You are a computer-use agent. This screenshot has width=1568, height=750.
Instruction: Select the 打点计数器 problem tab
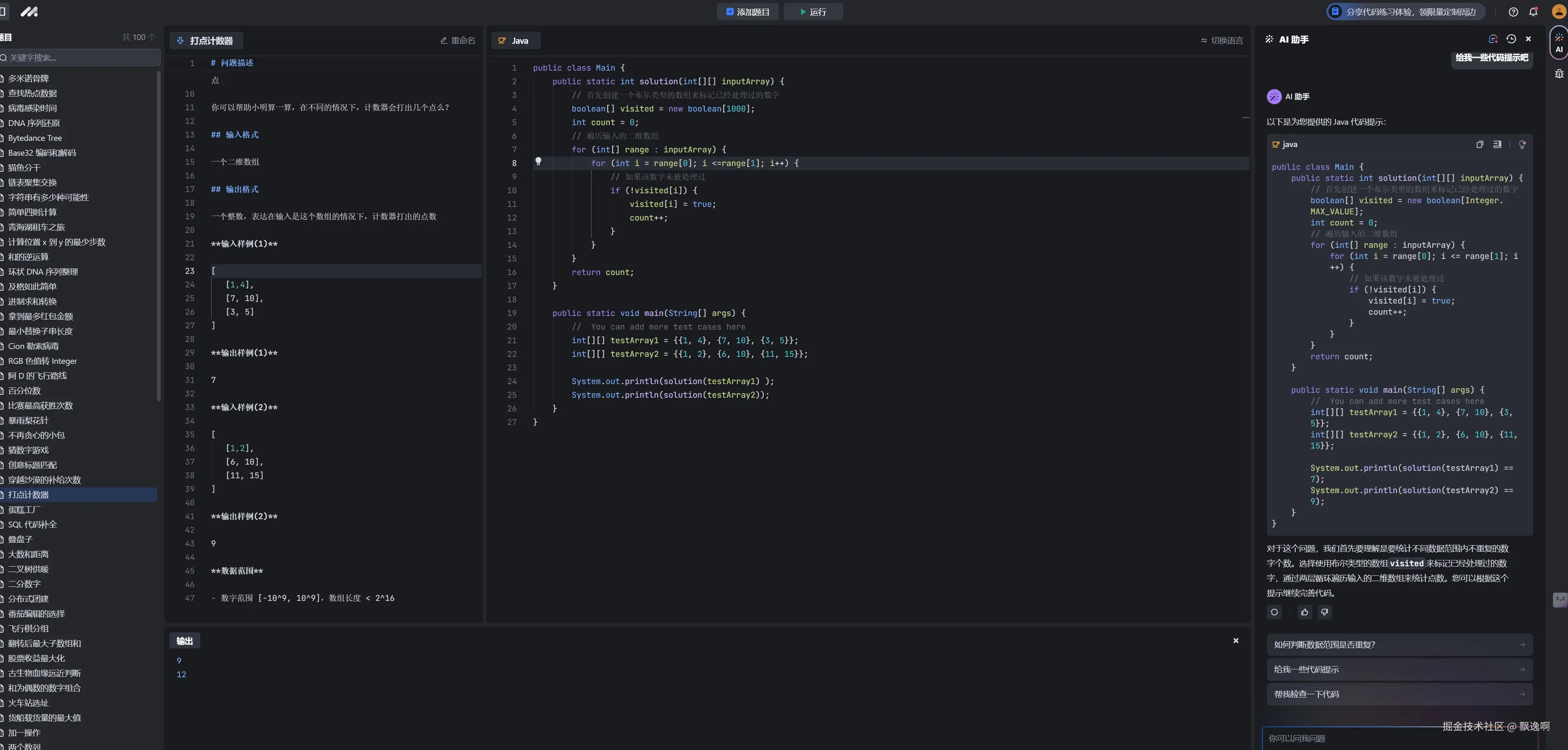[206, 41]
